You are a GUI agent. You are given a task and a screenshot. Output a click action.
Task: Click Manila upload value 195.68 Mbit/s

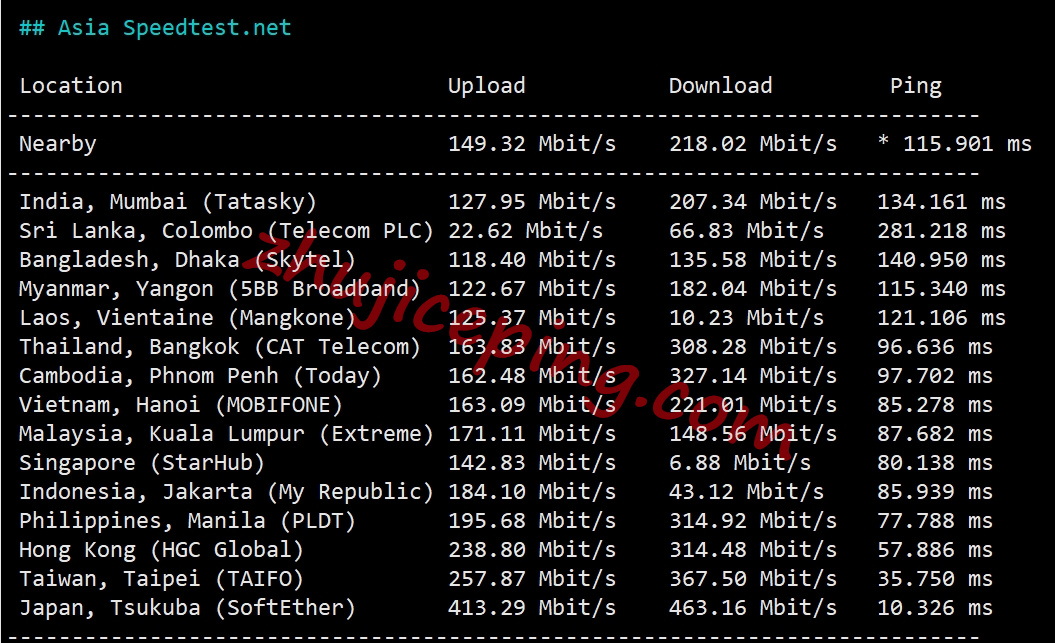pos(532,519)
